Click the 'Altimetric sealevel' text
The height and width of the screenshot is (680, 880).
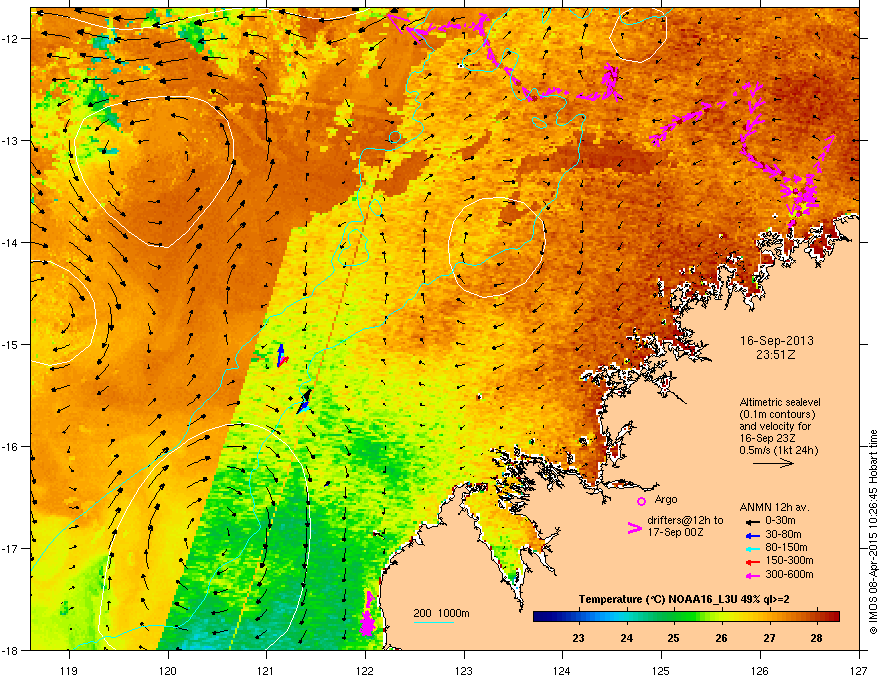(780, 402)
